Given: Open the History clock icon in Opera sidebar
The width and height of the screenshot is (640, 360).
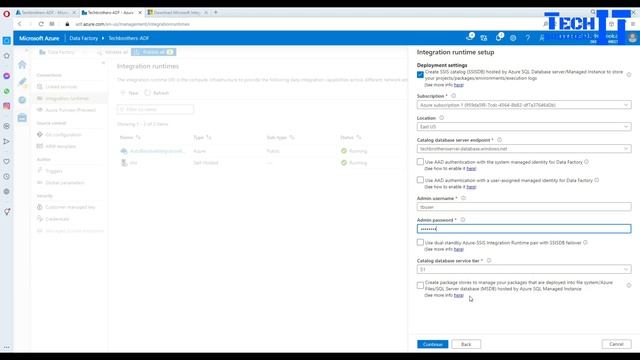Looking at the screenshot, I should (x=7, y=177).
